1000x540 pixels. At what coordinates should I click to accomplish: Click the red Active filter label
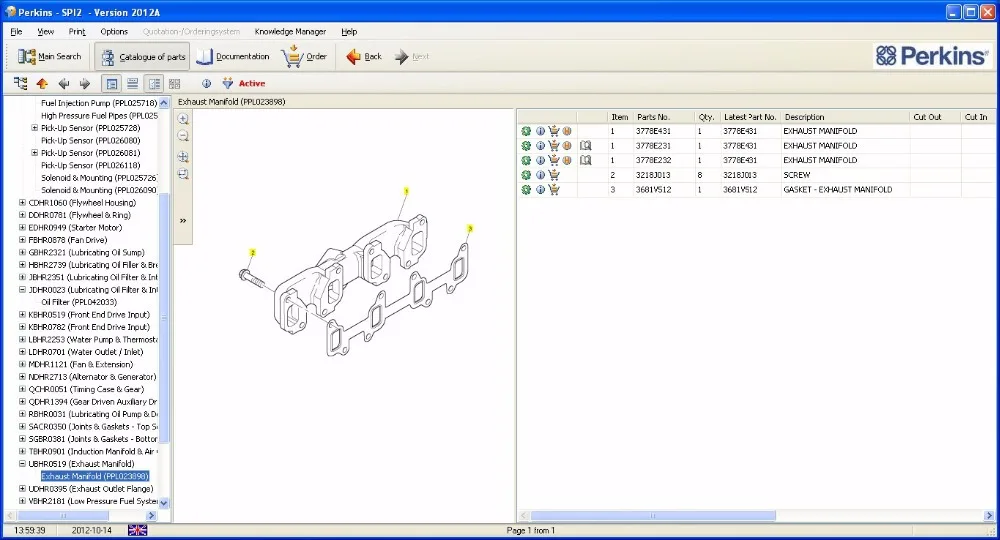[x=252, y=84]
